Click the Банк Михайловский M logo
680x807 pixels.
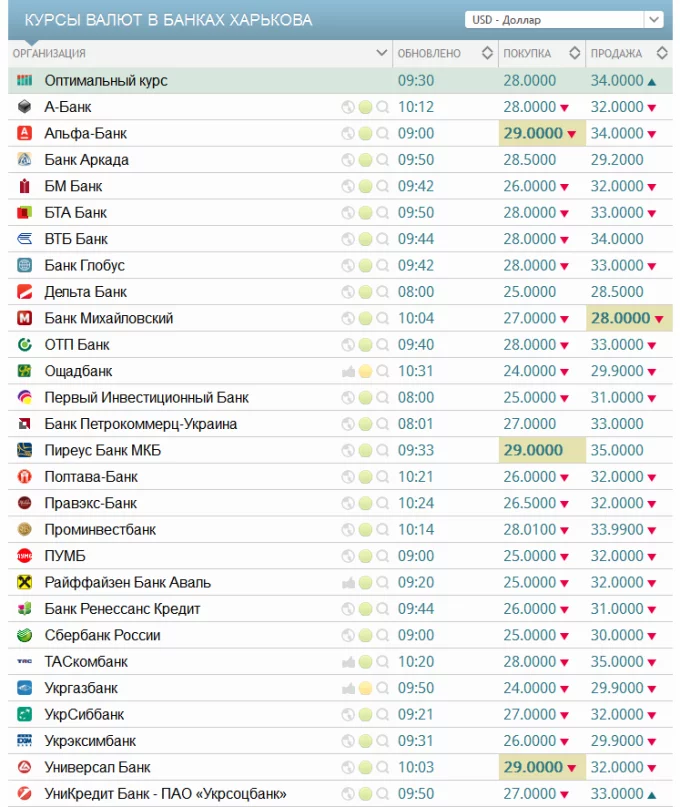click(24, 318)
